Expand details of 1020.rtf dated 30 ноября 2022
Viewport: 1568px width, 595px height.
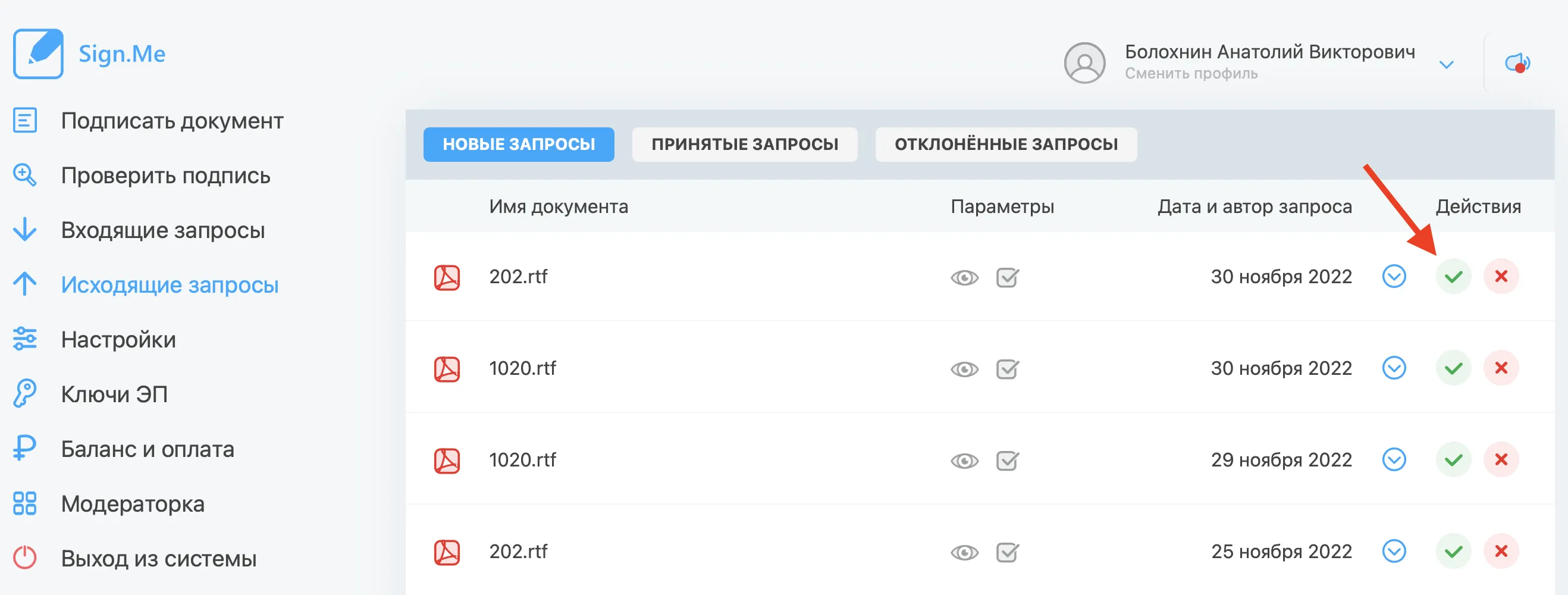coord(1394,367)
